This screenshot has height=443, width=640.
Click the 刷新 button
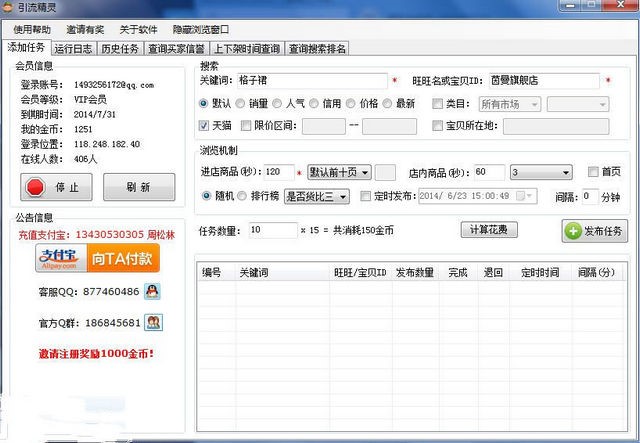pos(139,187)
